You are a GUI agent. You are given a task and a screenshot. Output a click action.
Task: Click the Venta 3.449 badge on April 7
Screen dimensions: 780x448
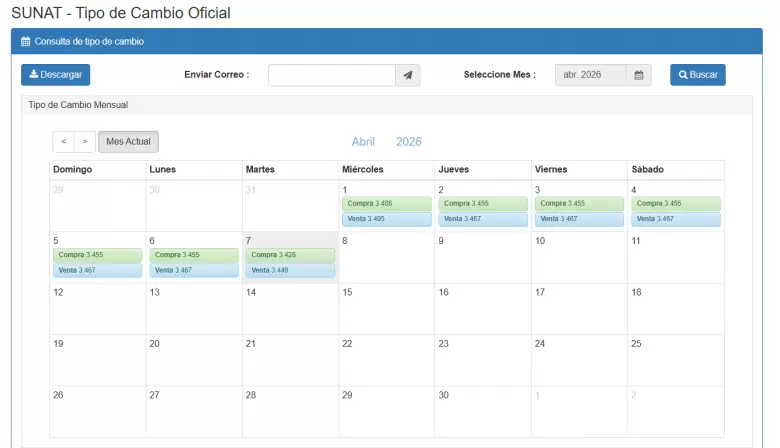(290, 270)
